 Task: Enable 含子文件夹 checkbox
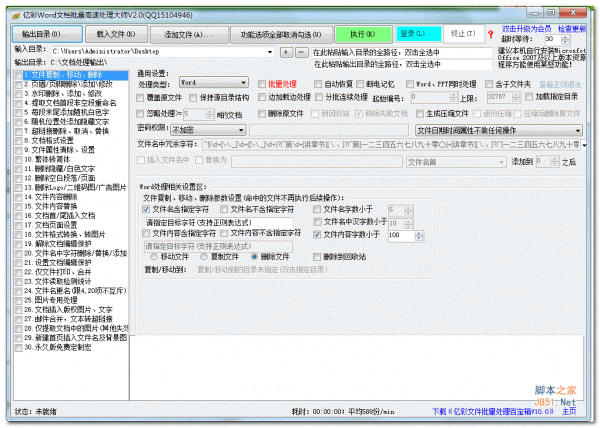[x=489, y=84]
